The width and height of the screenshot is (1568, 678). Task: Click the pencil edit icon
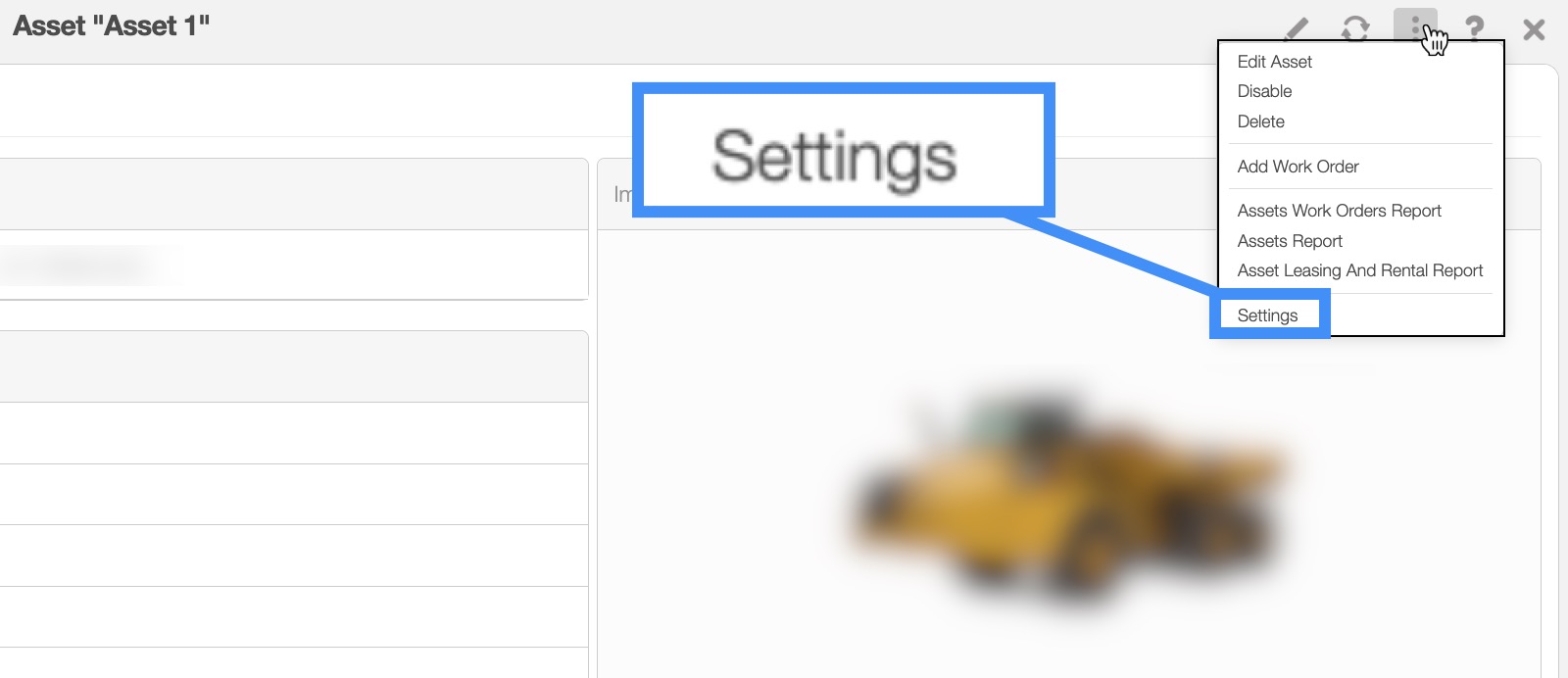click(x=1297, y=28)
